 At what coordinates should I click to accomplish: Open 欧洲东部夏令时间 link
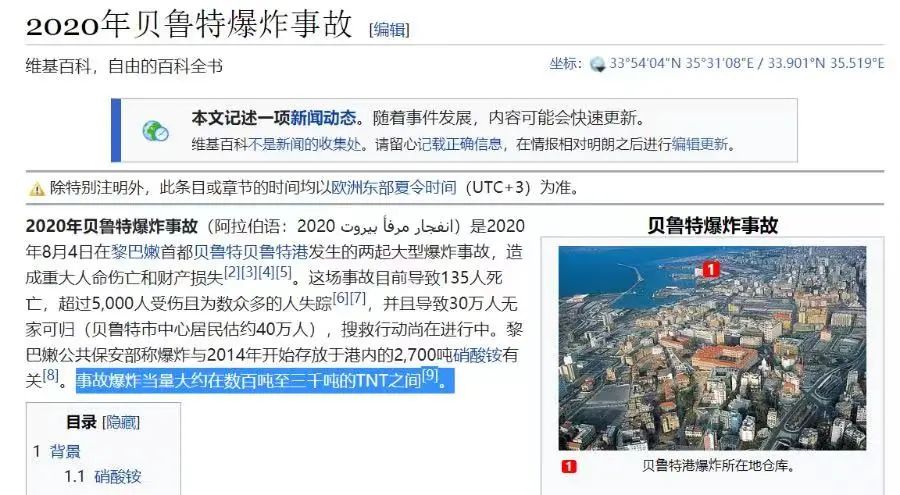point(394,187)
